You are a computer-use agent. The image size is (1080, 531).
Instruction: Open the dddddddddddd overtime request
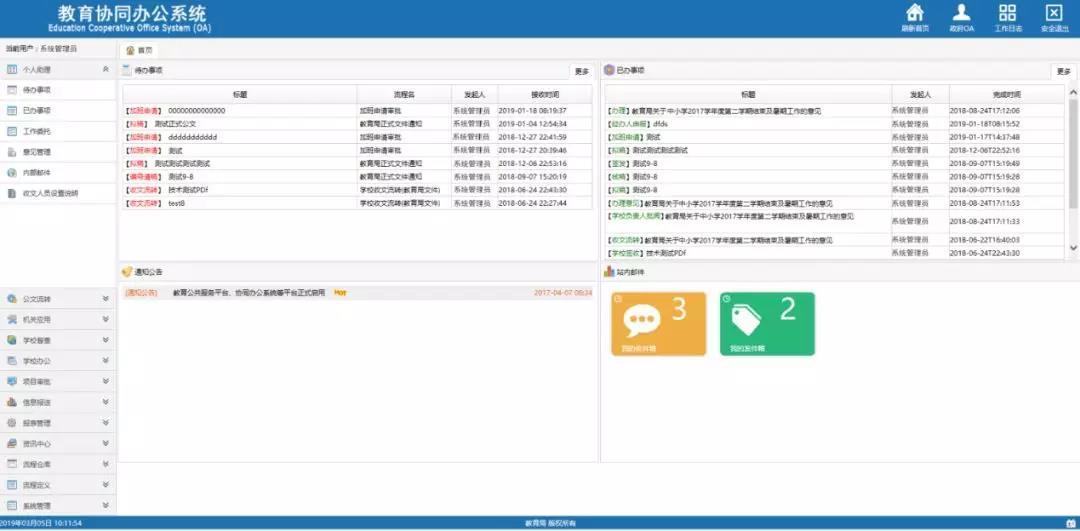(193, 137)
